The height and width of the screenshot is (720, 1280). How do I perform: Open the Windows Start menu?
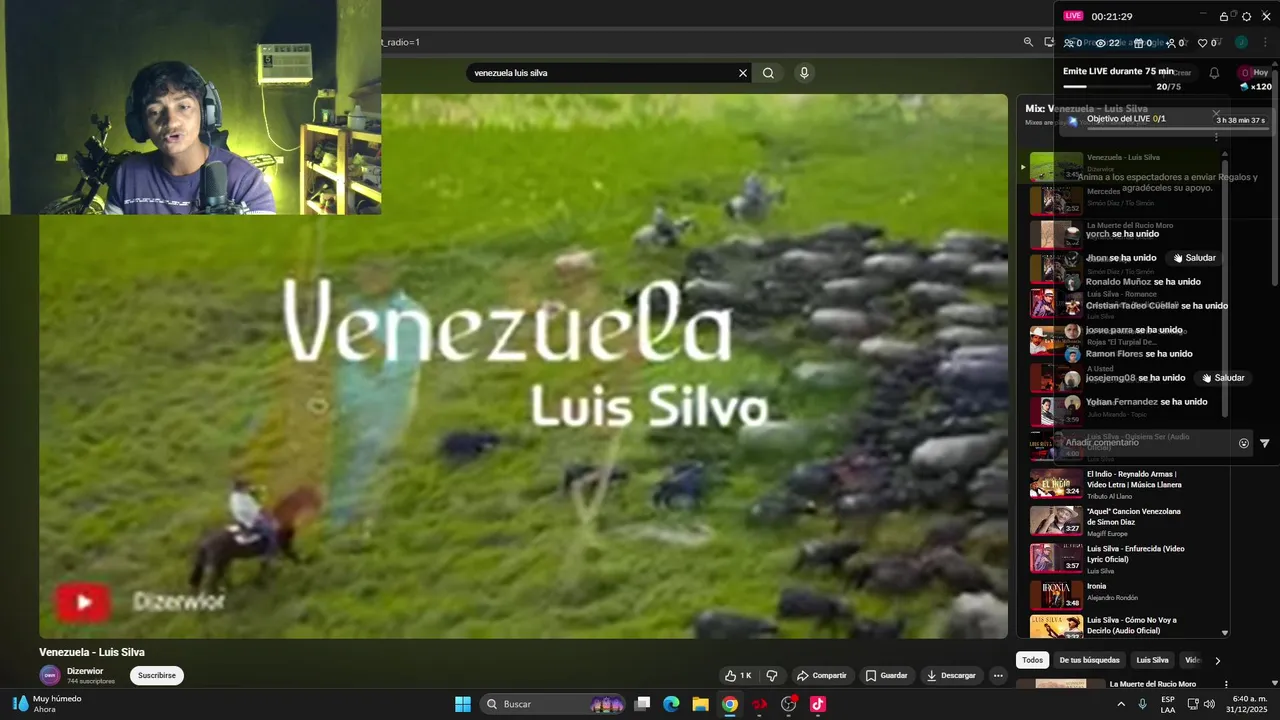463,704
